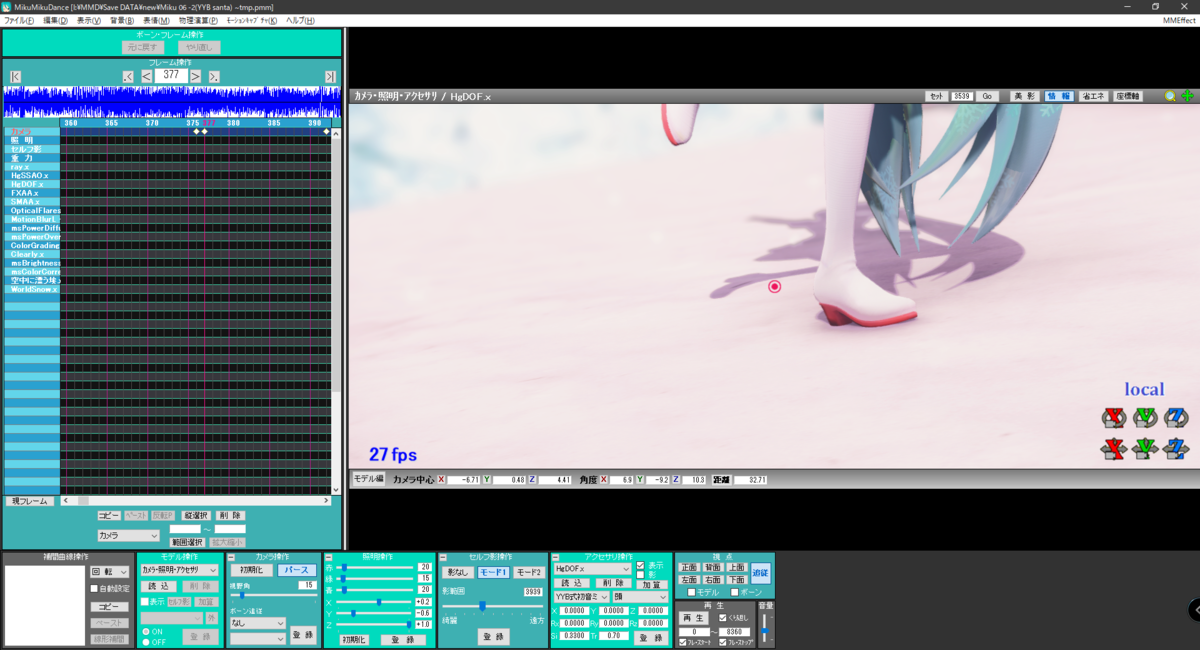Click the timeline horizontal scrollbar
The image size is (1200, 650).
[196, 501]
